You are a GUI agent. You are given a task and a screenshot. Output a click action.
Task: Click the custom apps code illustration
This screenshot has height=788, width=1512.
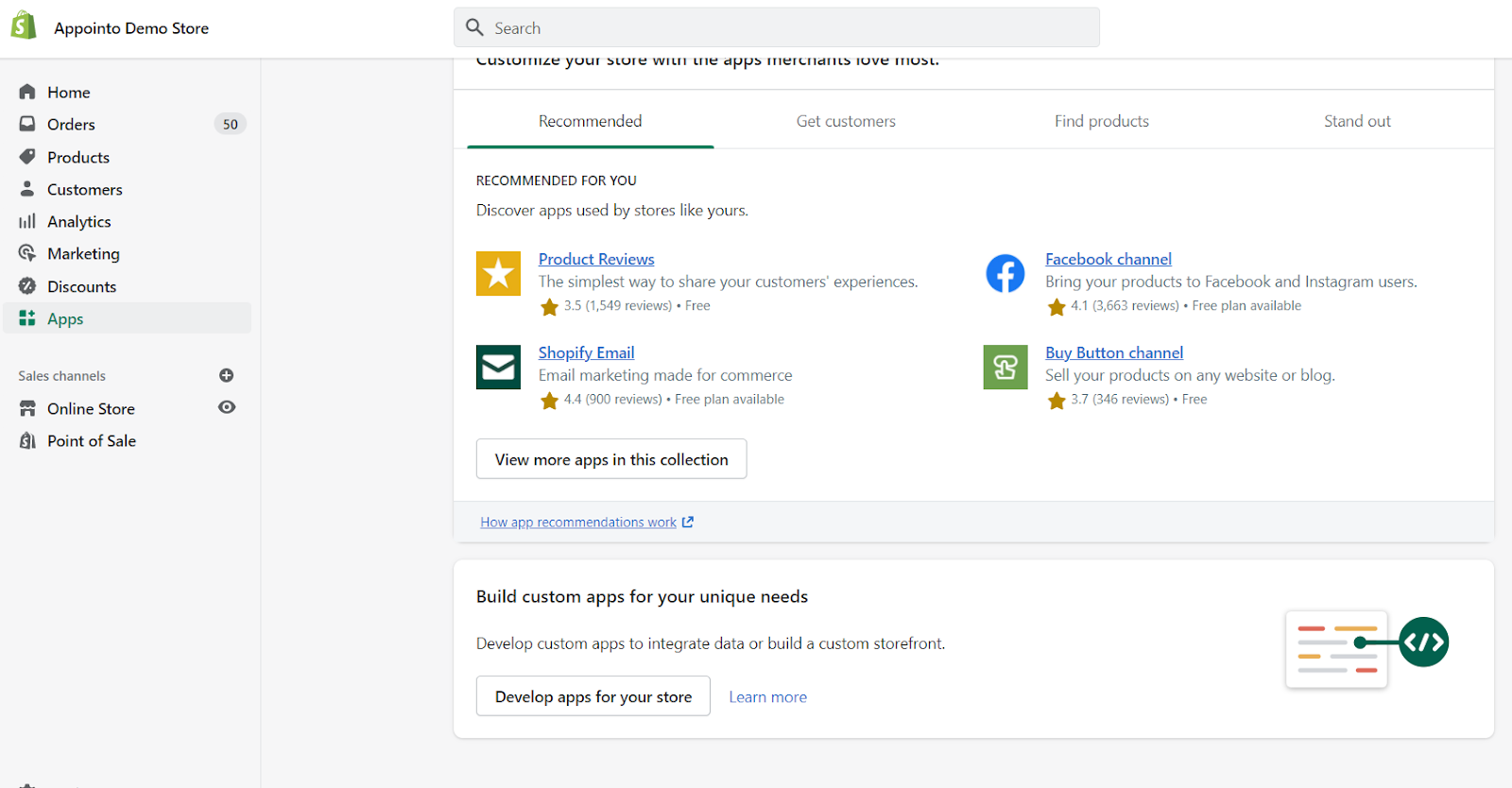(1366, 648)
